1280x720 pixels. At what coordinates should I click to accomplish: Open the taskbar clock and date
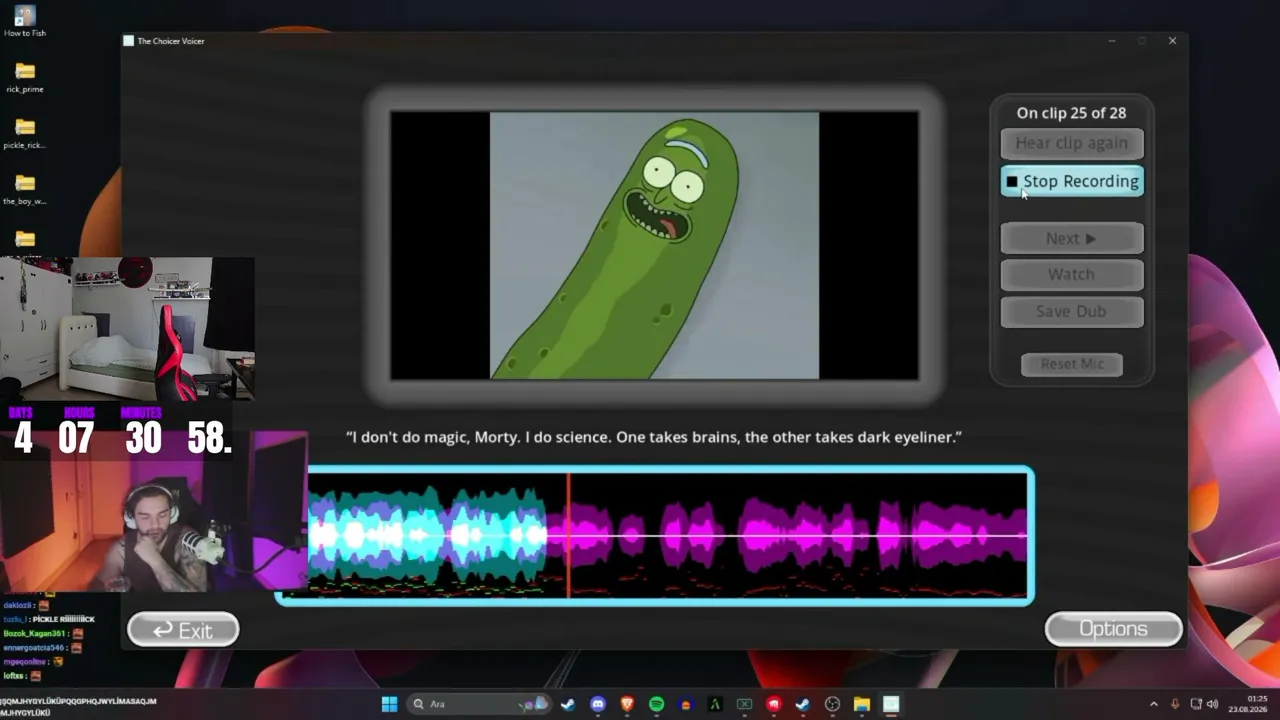1250,704
